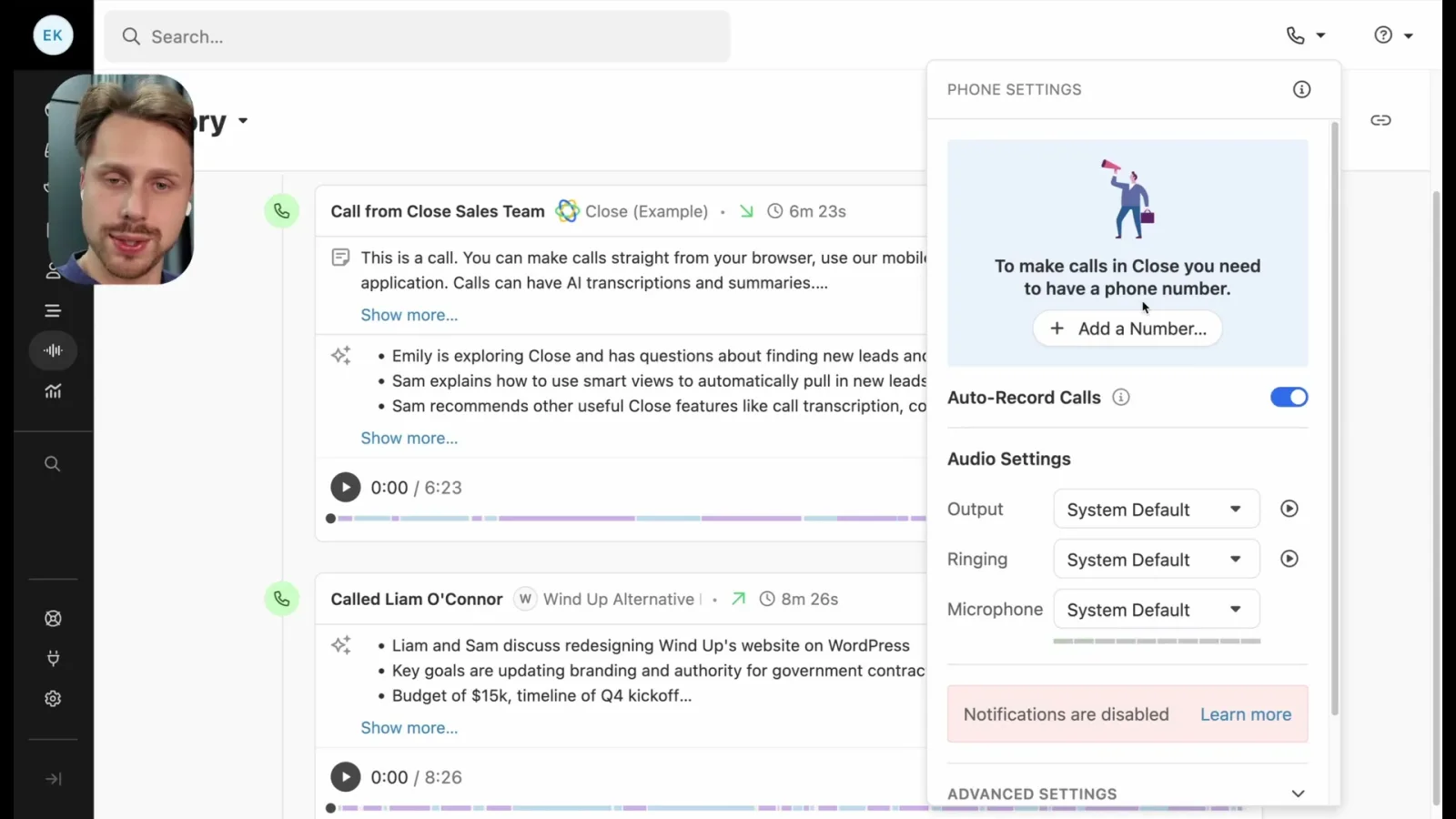This screenshot has height=819, width=1456.
Task: Open the phone dropdown in top bar
Action: click(1306, 35)
